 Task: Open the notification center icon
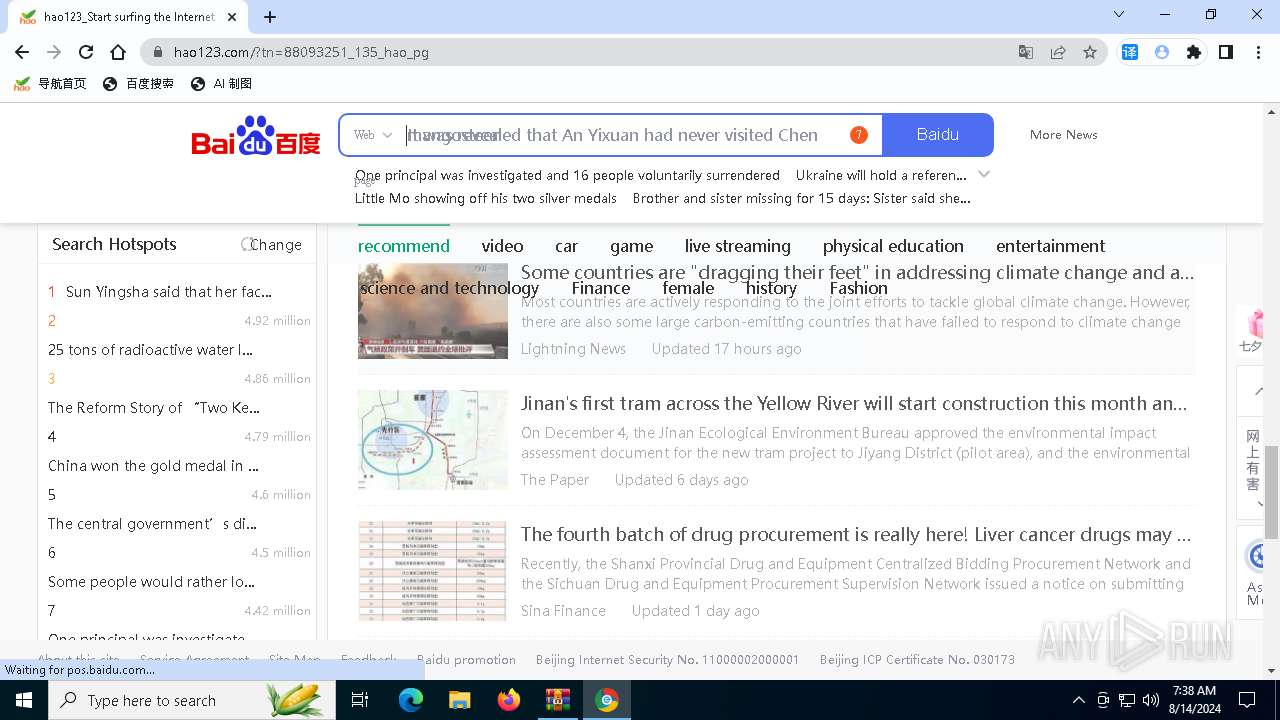(x=1247, y=700)
